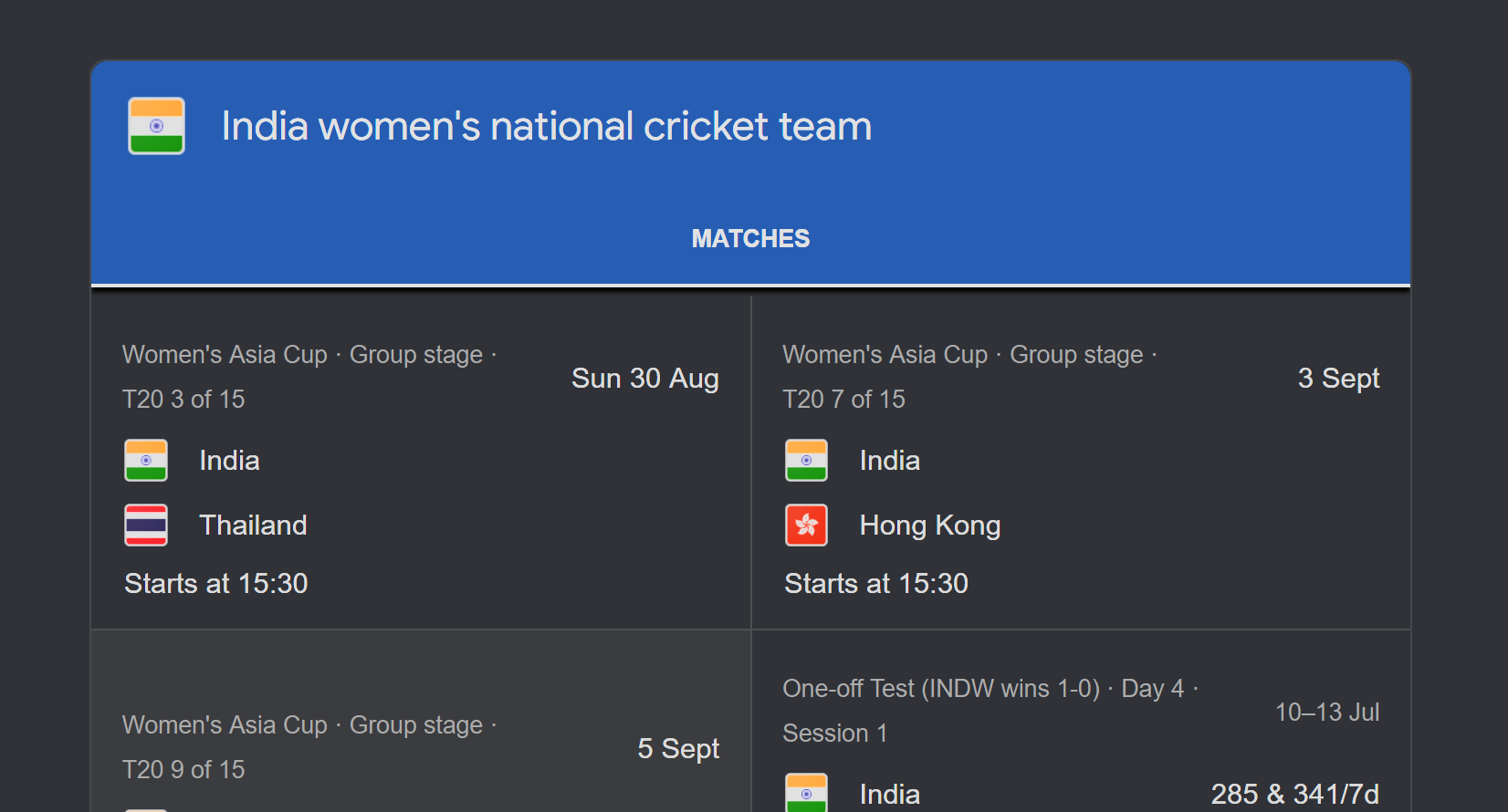The height and width of the screenshot is (812, 1508).
Task: Open the Sun 30 Aug match card
Action: (x=421, y=463)
